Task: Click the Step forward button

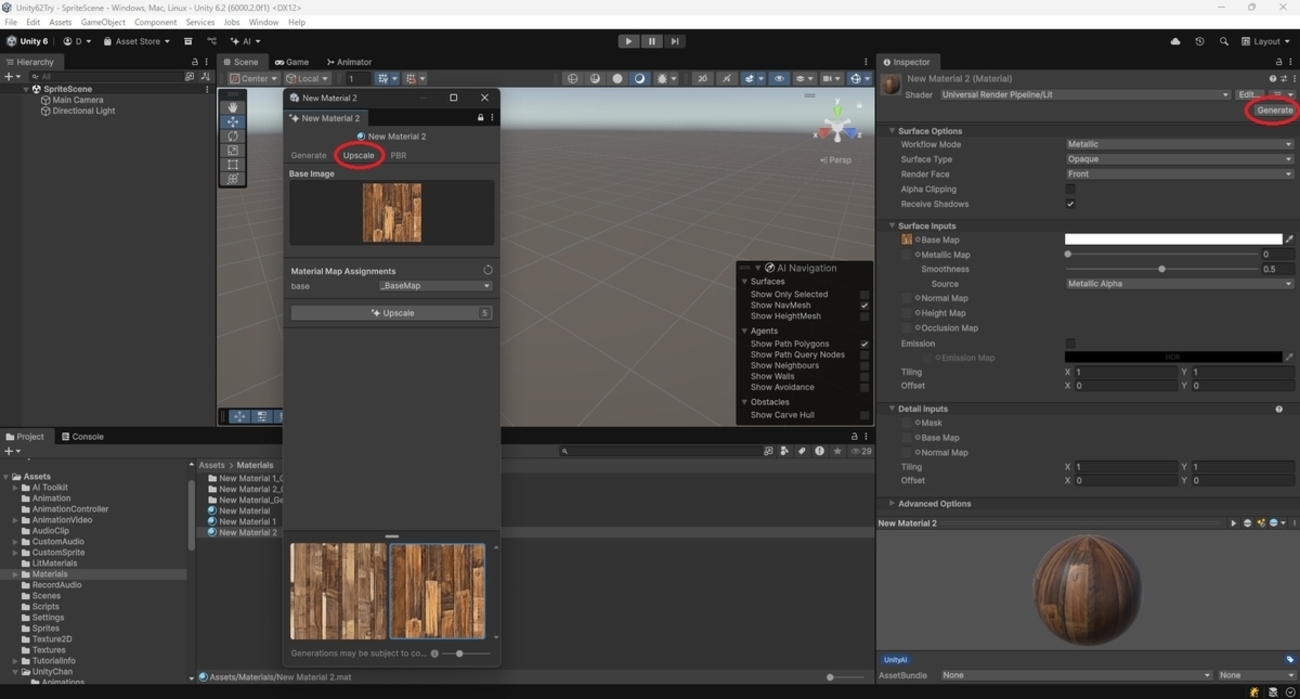Action: (x=675, y=41)
